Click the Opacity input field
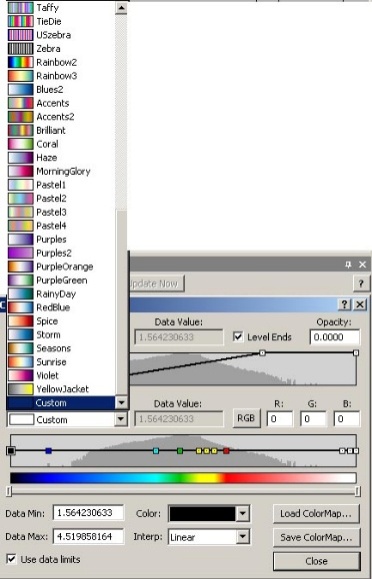This screenshot has height=579, width=372. coord(335,337)
